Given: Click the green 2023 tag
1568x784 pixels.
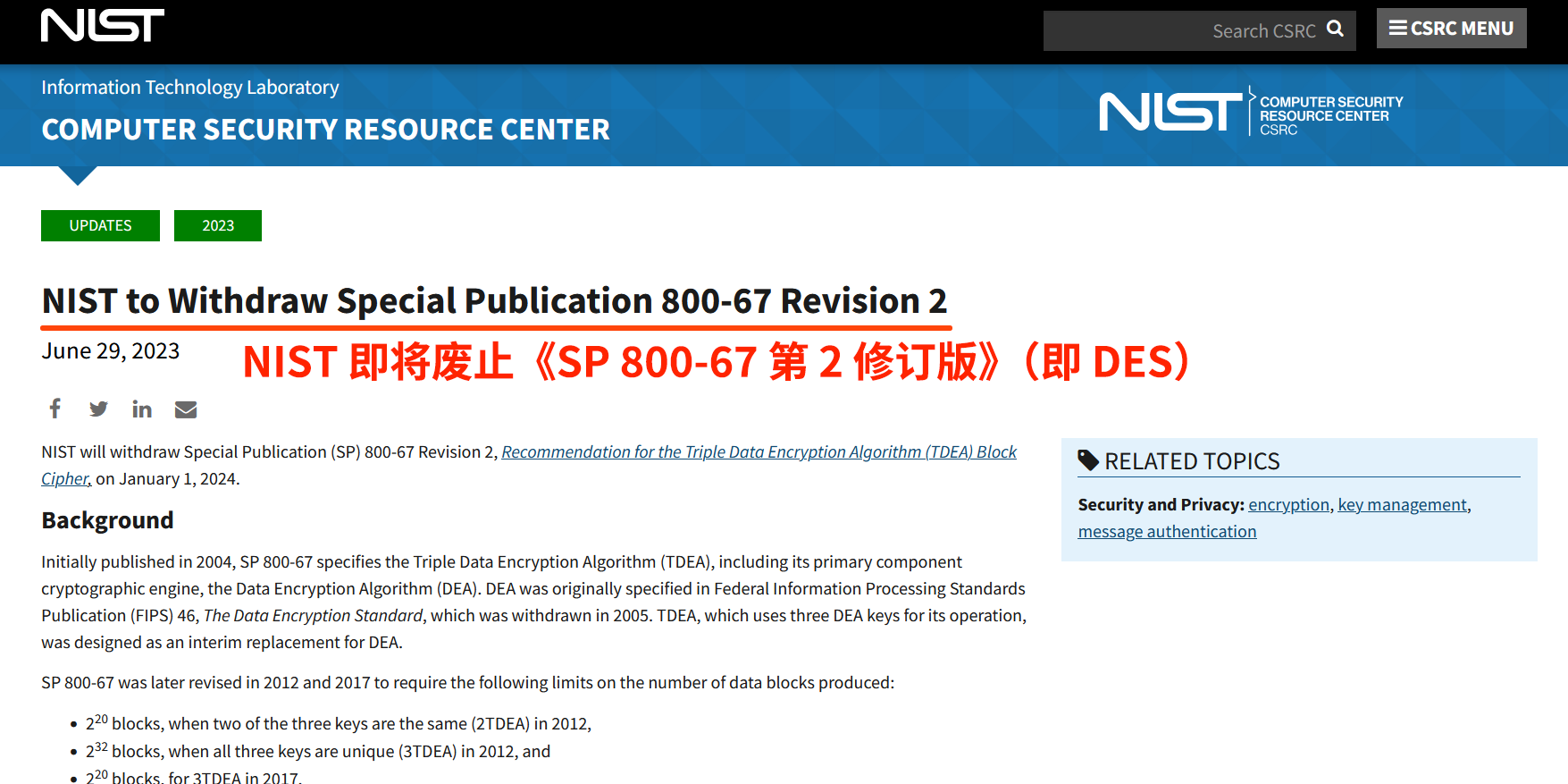Looking at the screenshot, I should click(x=218, y=225).
